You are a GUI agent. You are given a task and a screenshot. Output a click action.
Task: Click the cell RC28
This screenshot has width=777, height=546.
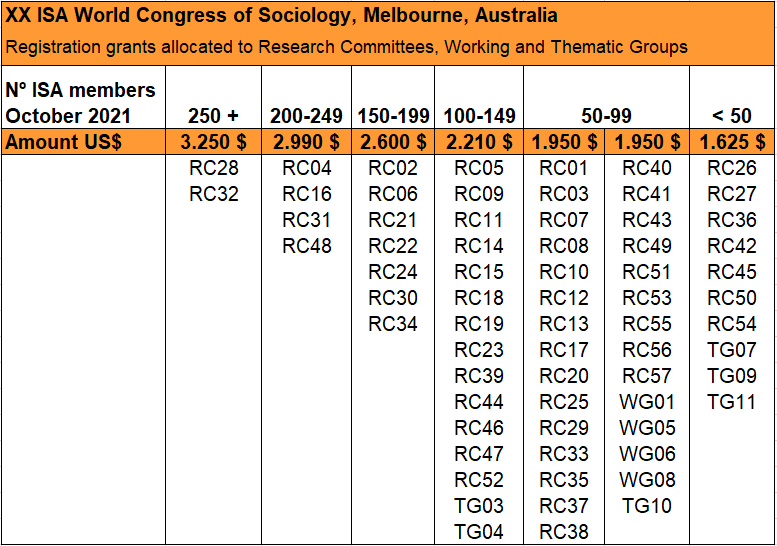(214, 168)
